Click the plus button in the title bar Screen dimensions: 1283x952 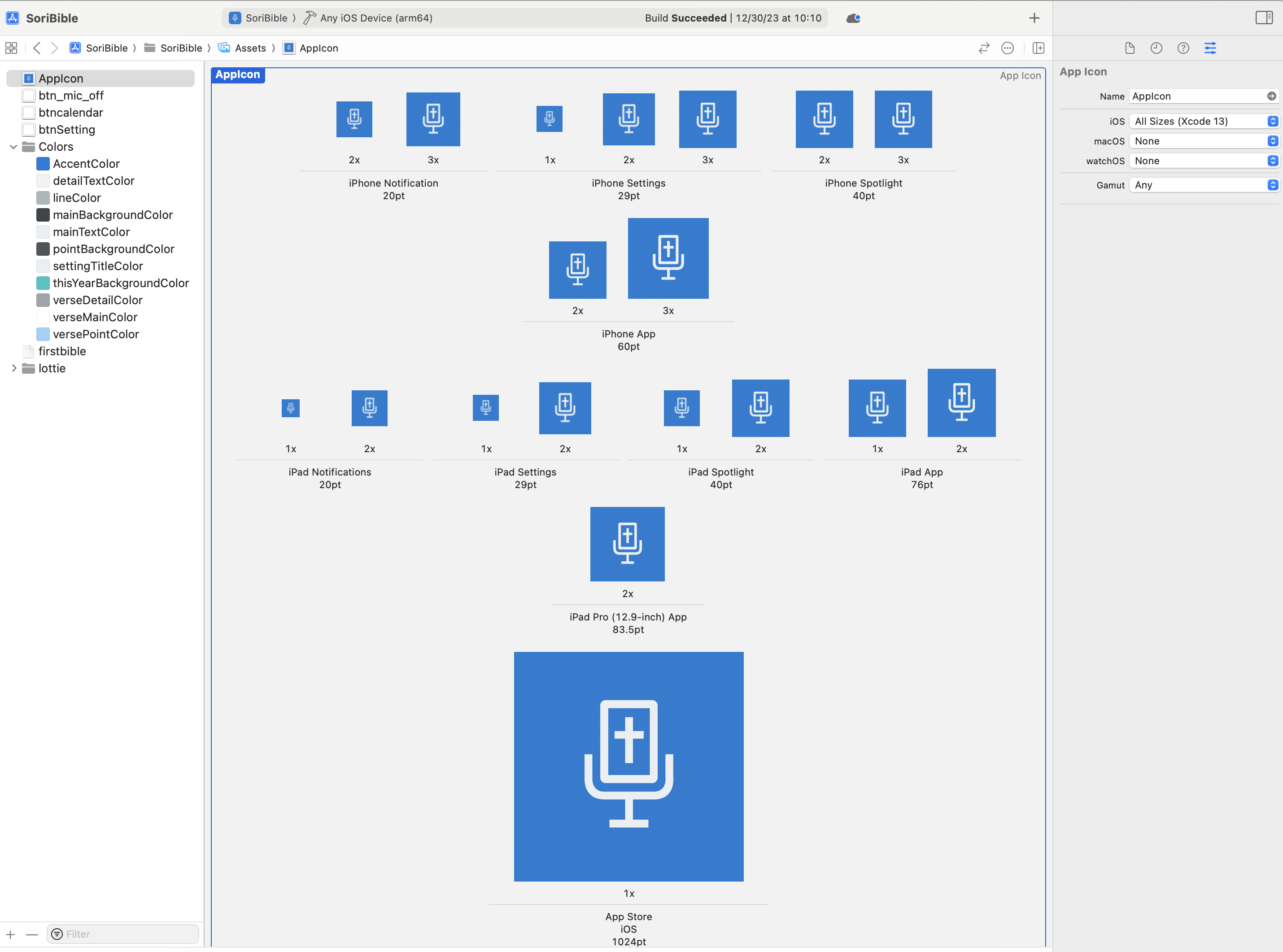click(x=1034, y=18)
